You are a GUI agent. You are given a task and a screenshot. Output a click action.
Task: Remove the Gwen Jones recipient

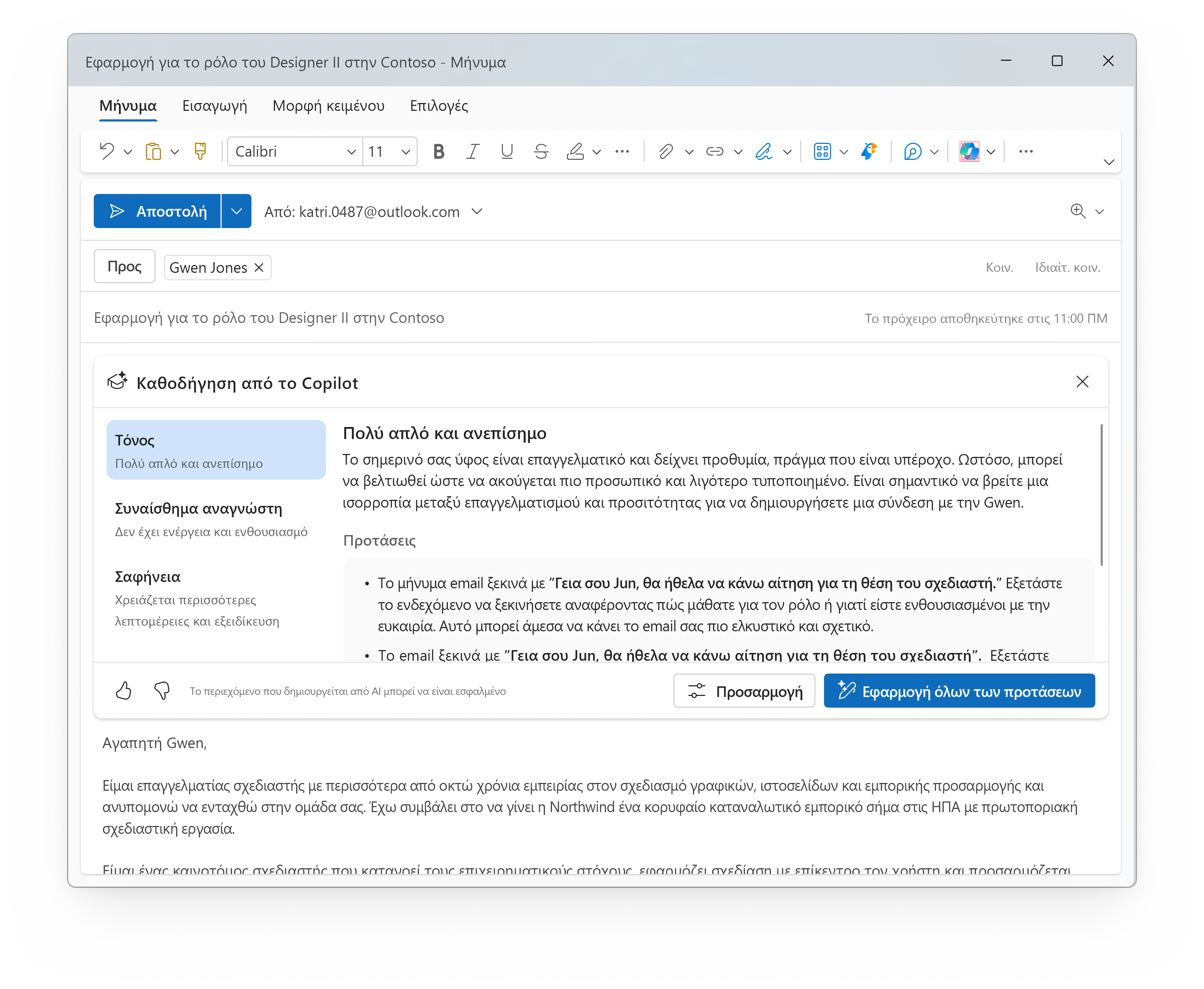(259, 268)
